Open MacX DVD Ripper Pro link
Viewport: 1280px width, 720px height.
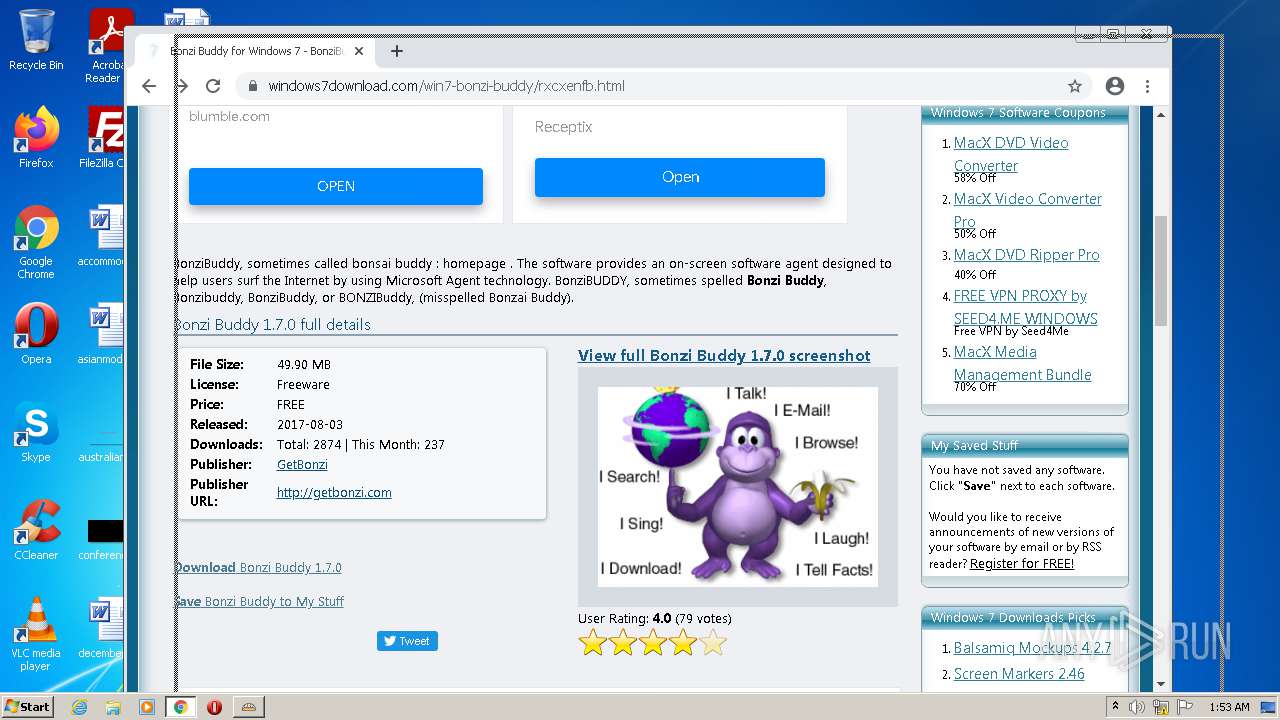[x=1026, y=255]
